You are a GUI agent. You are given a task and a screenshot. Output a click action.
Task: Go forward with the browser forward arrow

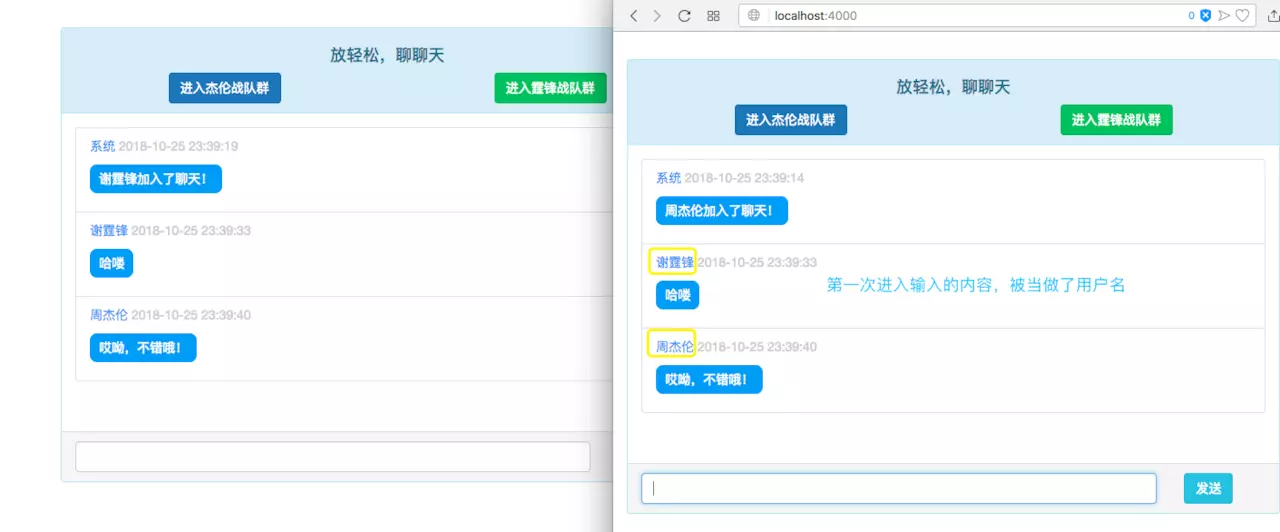(657, 16)
